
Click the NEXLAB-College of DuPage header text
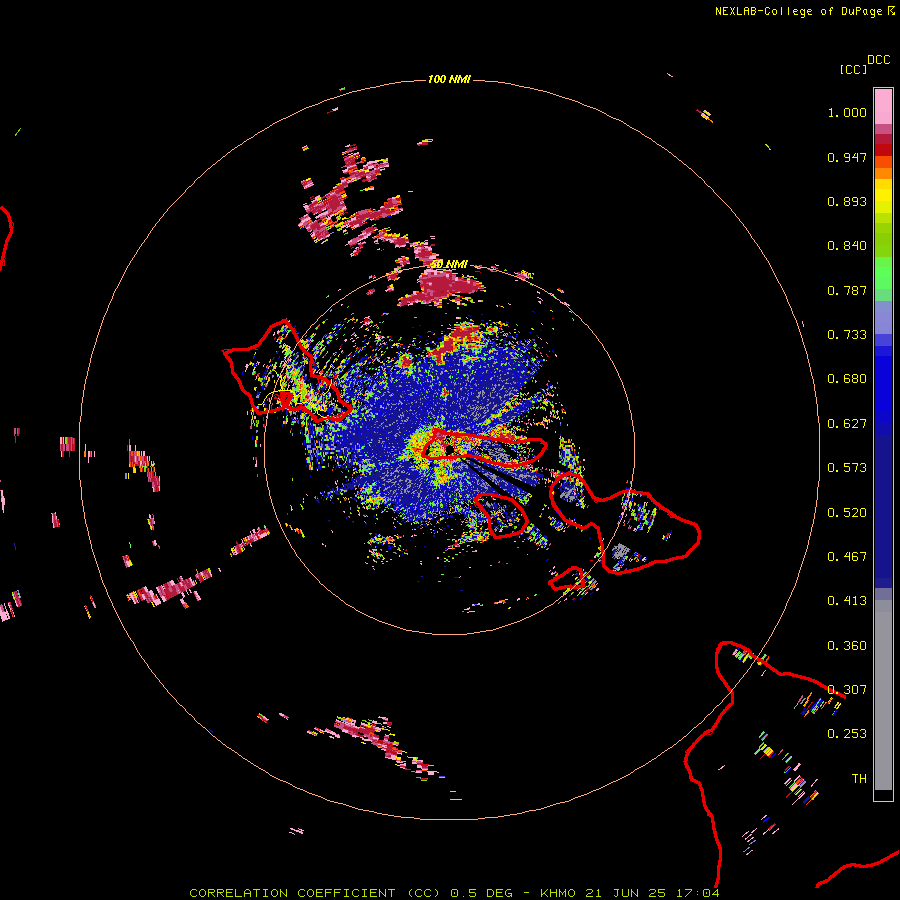[x=798, y=11]
